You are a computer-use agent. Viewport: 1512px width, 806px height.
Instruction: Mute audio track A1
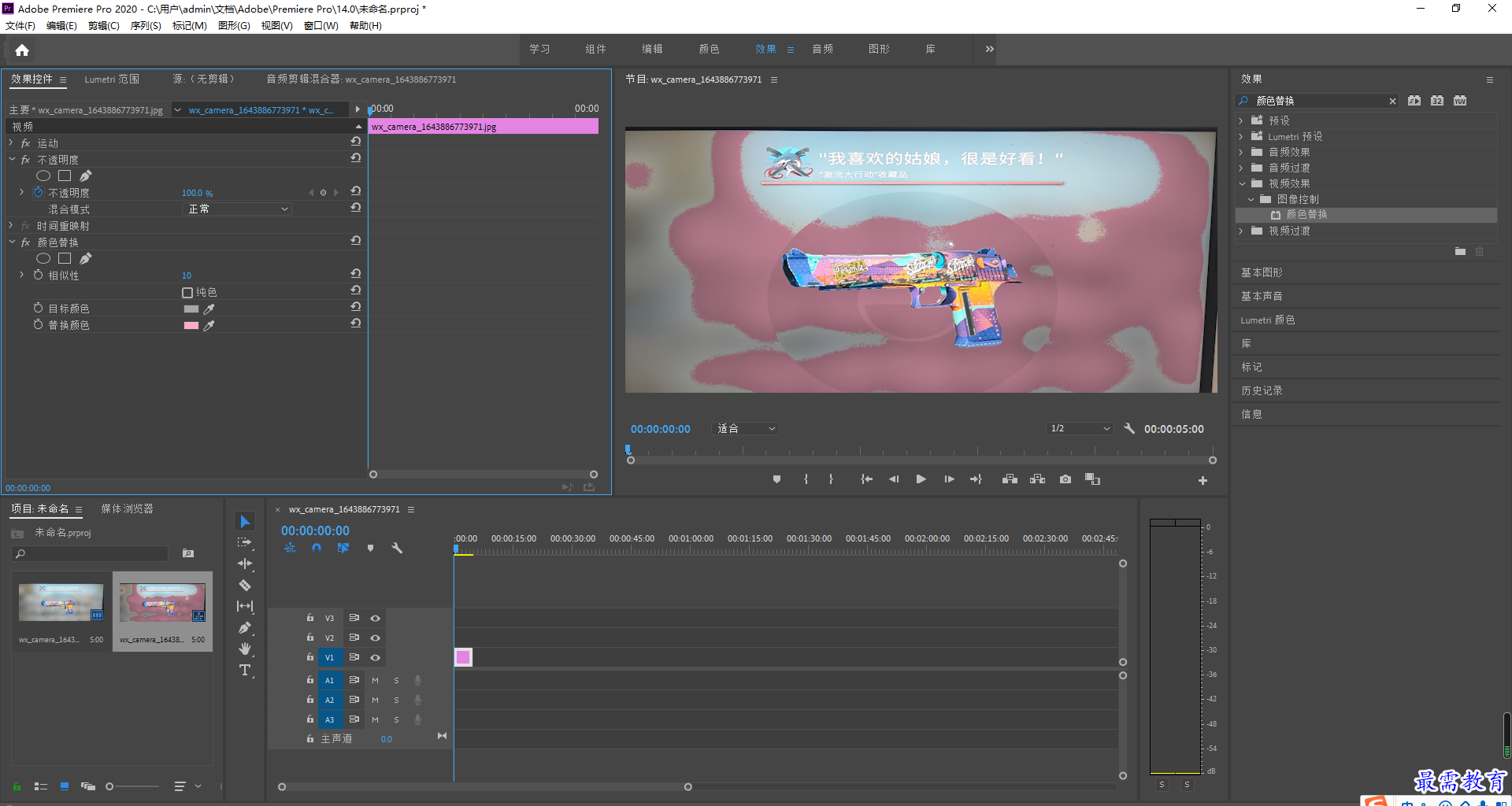[x=375, y=680]
